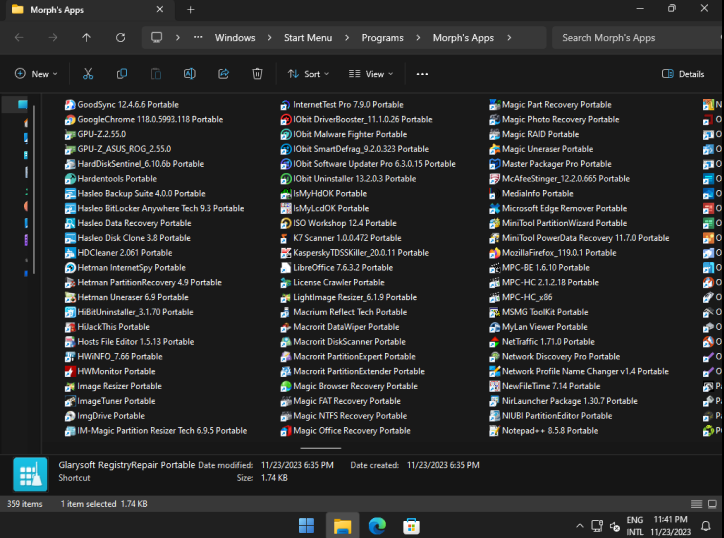Open the New dropdown menu

36,74
